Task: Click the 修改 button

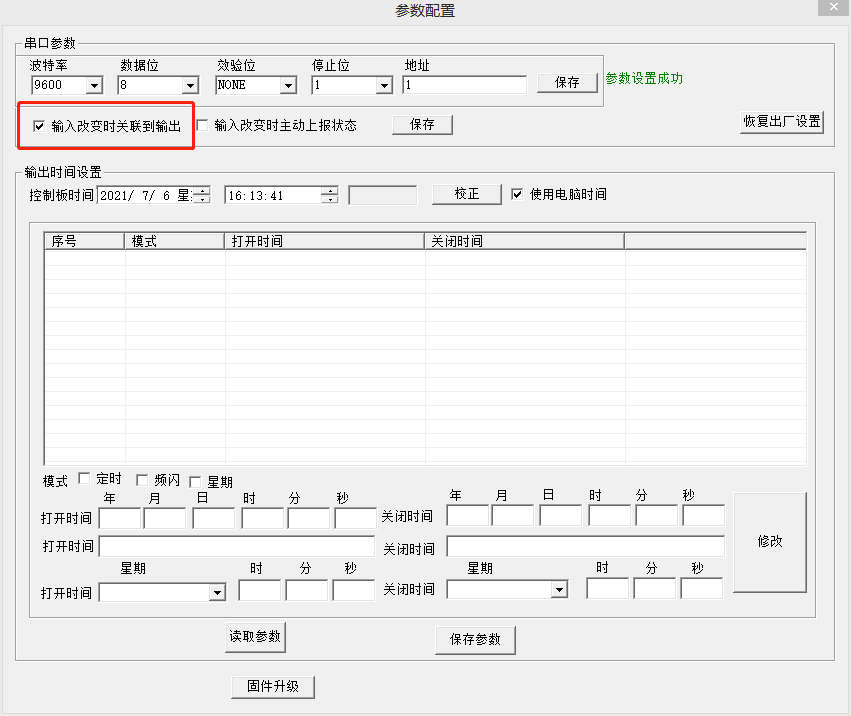Action: tap(770, 542)
